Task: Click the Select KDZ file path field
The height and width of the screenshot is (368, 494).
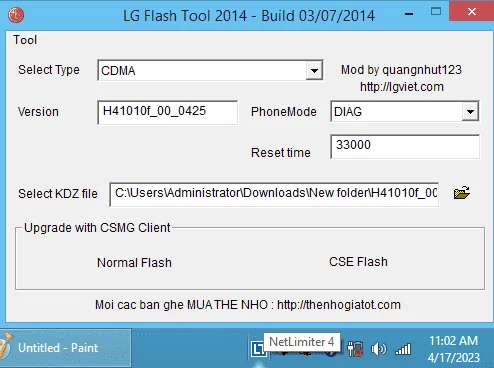Action: [x=274, y=194]
